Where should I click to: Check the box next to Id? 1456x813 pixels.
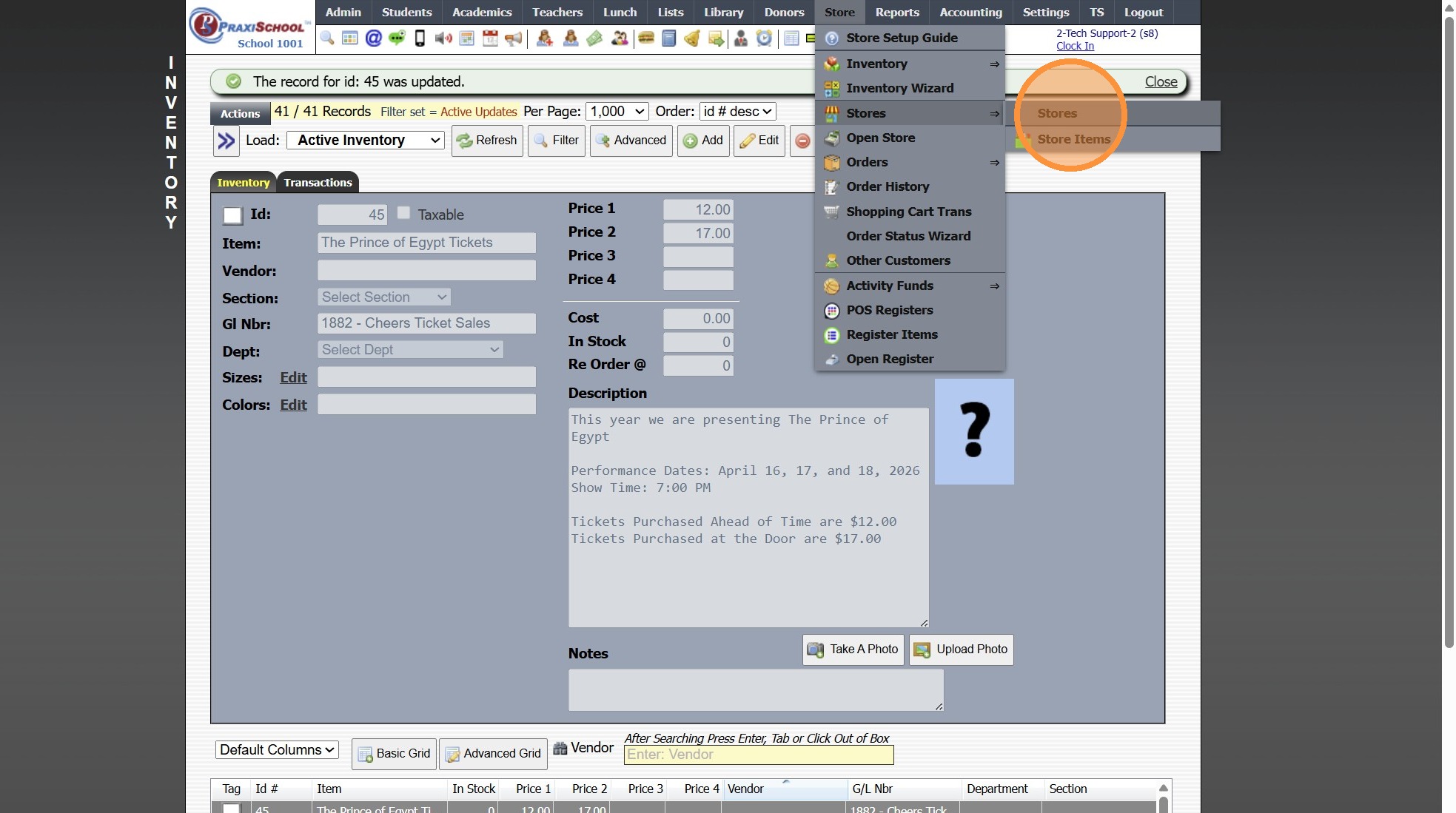[232, 215]
